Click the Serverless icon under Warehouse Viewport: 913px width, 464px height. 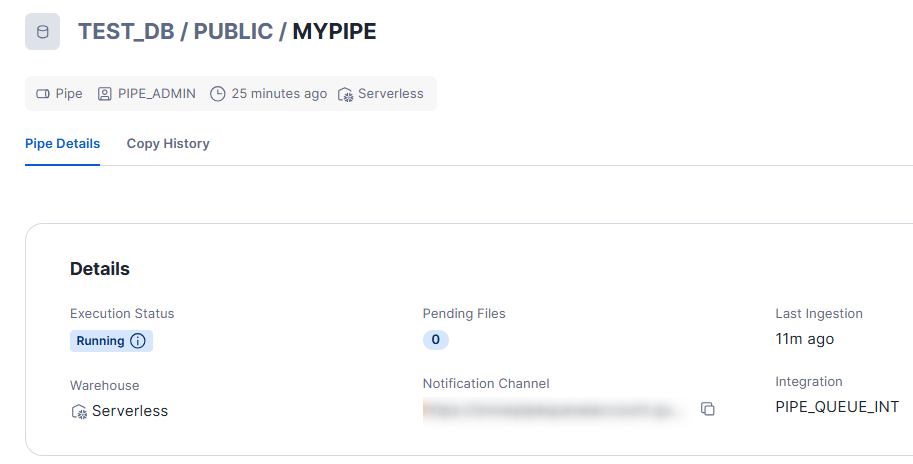79,411
